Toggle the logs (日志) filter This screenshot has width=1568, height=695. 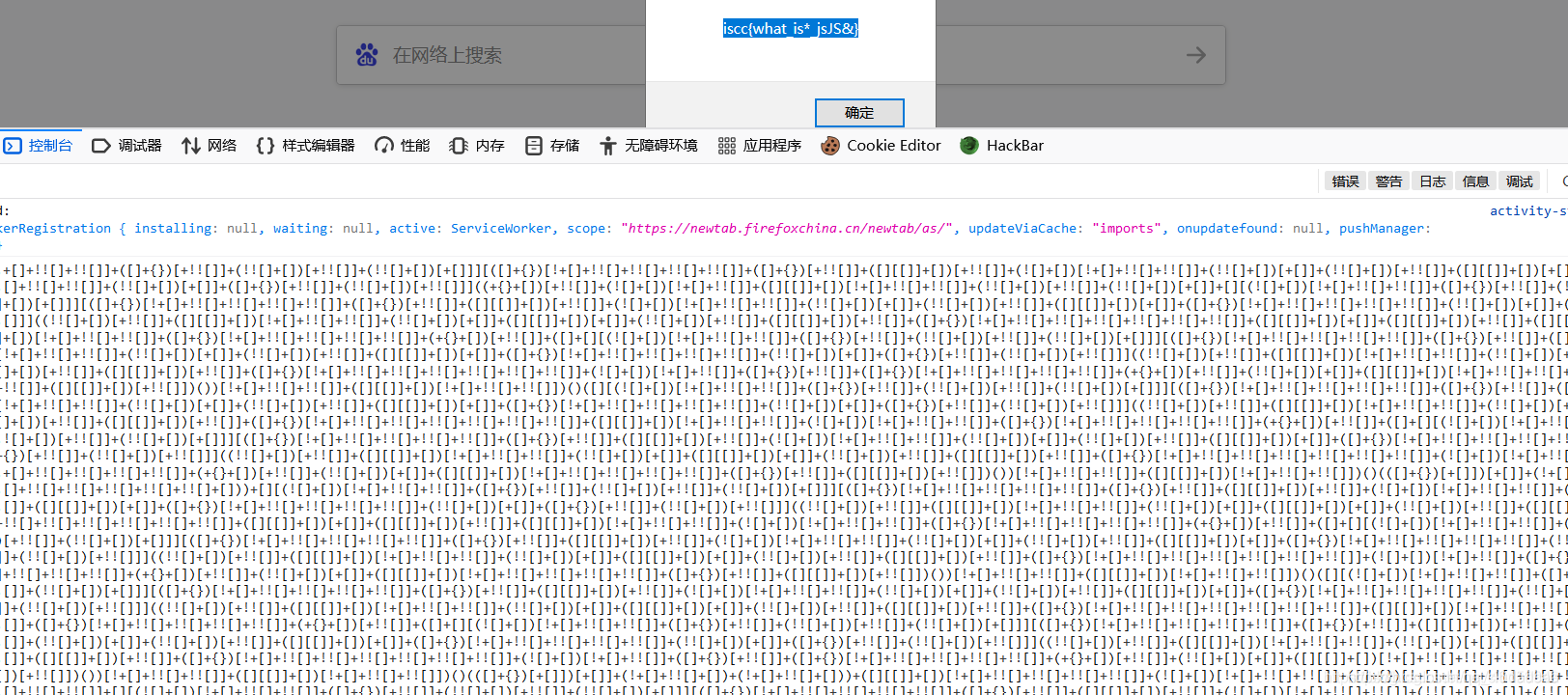[x=1432, y=181]
